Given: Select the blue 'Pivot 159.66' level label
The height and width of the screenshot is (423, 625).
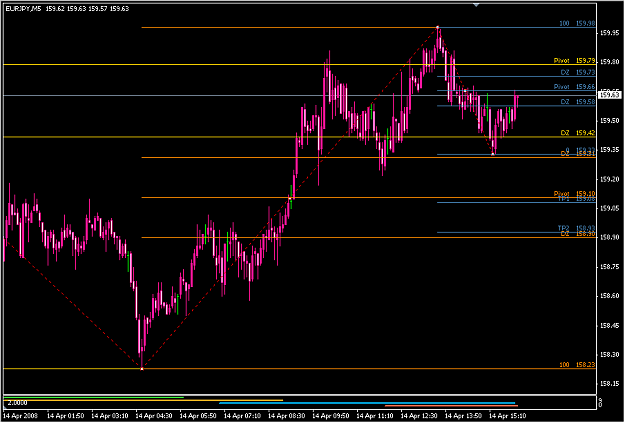Looking at the screenshot, I should point(574,87).
